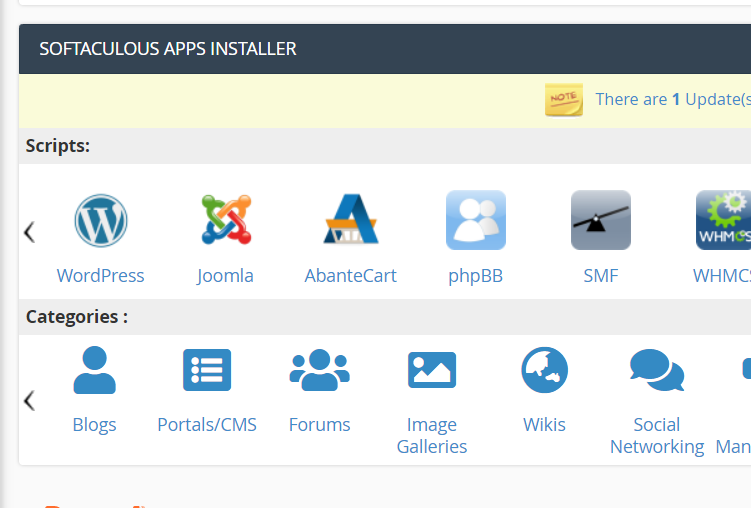Click the Social Networking chat icon
751x508 pixels.
click(657, 370)
